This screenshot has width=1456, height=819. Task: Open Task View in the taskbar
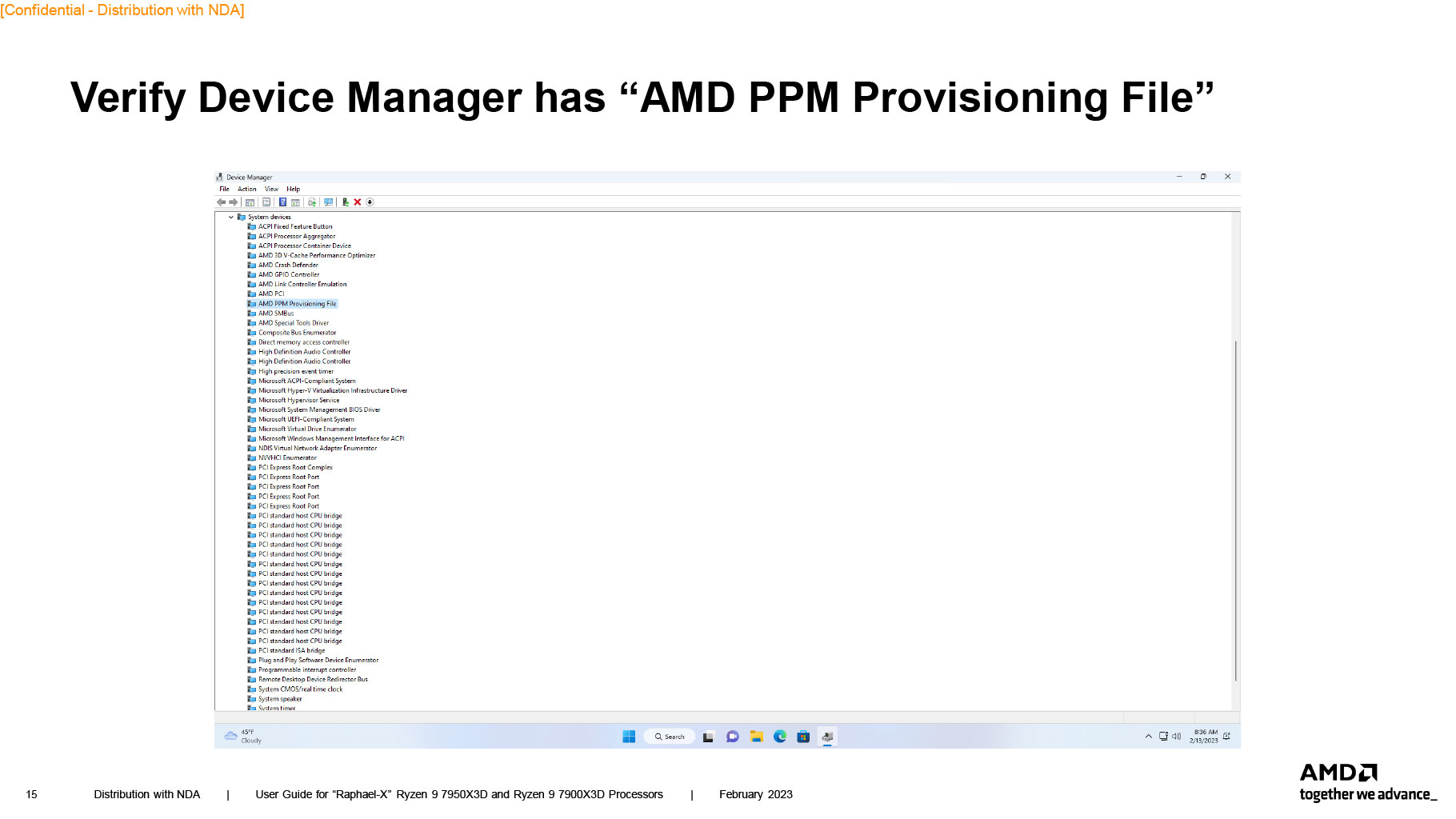[708, 737]
